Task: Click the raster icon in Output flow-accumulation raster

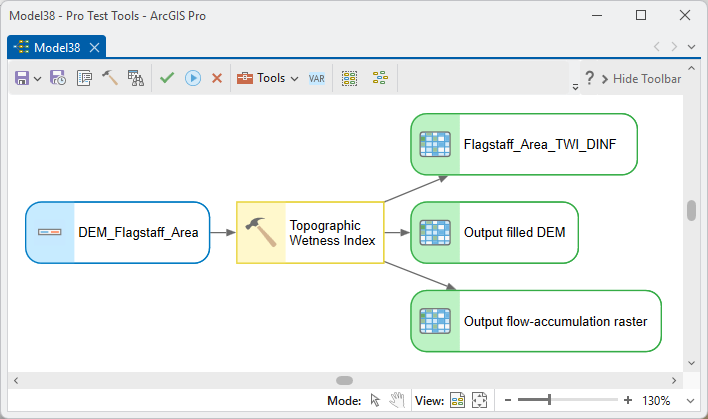Action: coord(435,321)
